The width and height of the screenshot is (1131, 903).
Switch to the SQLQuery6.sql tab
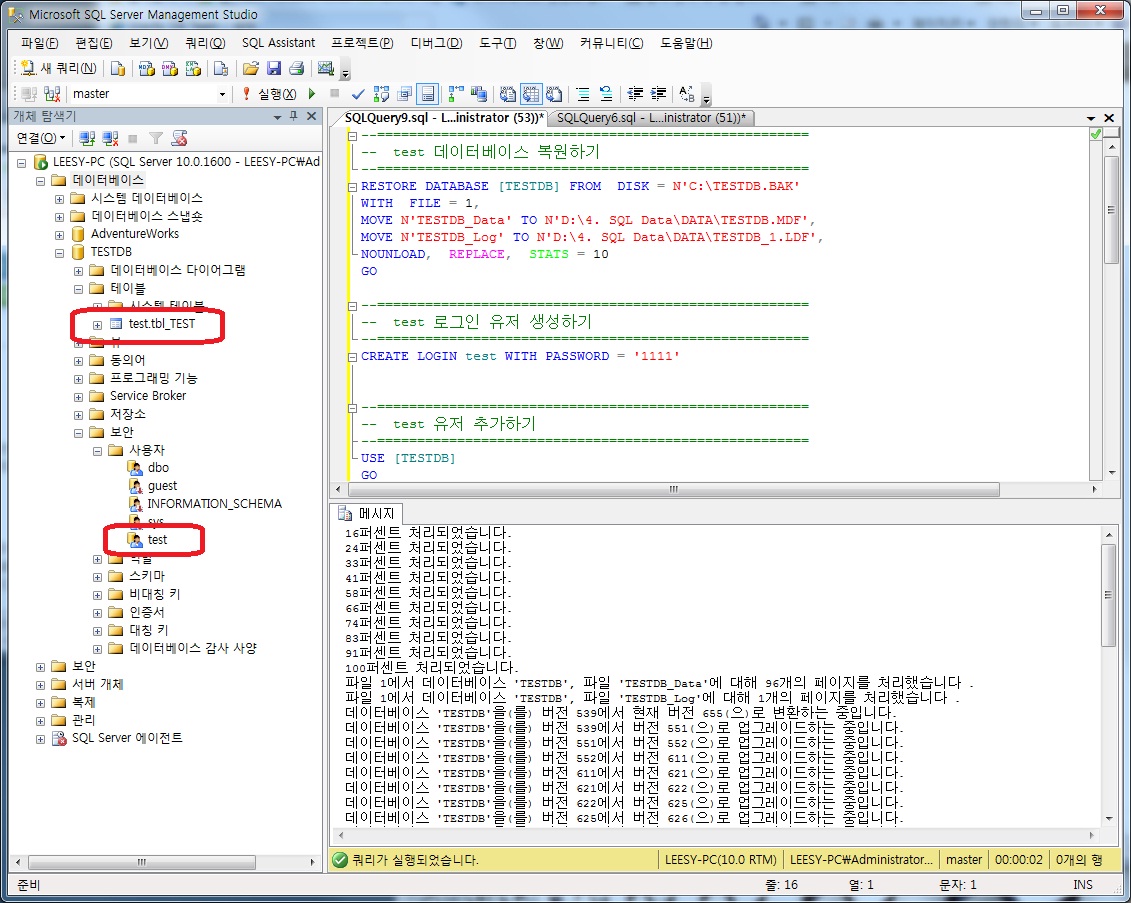(x=651, y=118)
